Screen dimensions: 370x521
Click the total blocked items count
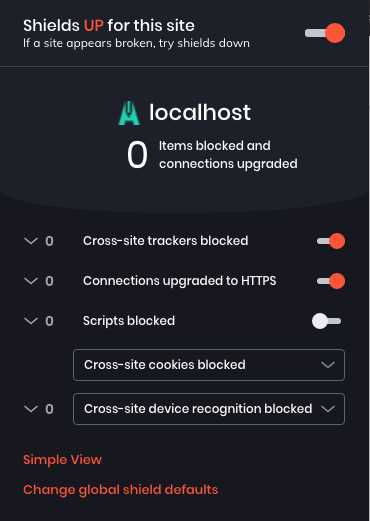tap(137, 155)
